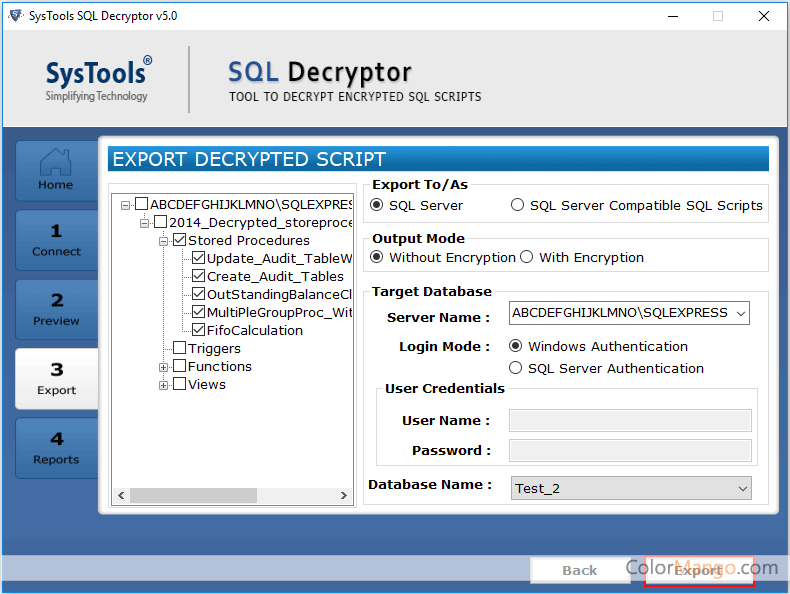This screenshot has width=790, height=594.
Task: Check the Views checkbox
Action: click(179, 384)
